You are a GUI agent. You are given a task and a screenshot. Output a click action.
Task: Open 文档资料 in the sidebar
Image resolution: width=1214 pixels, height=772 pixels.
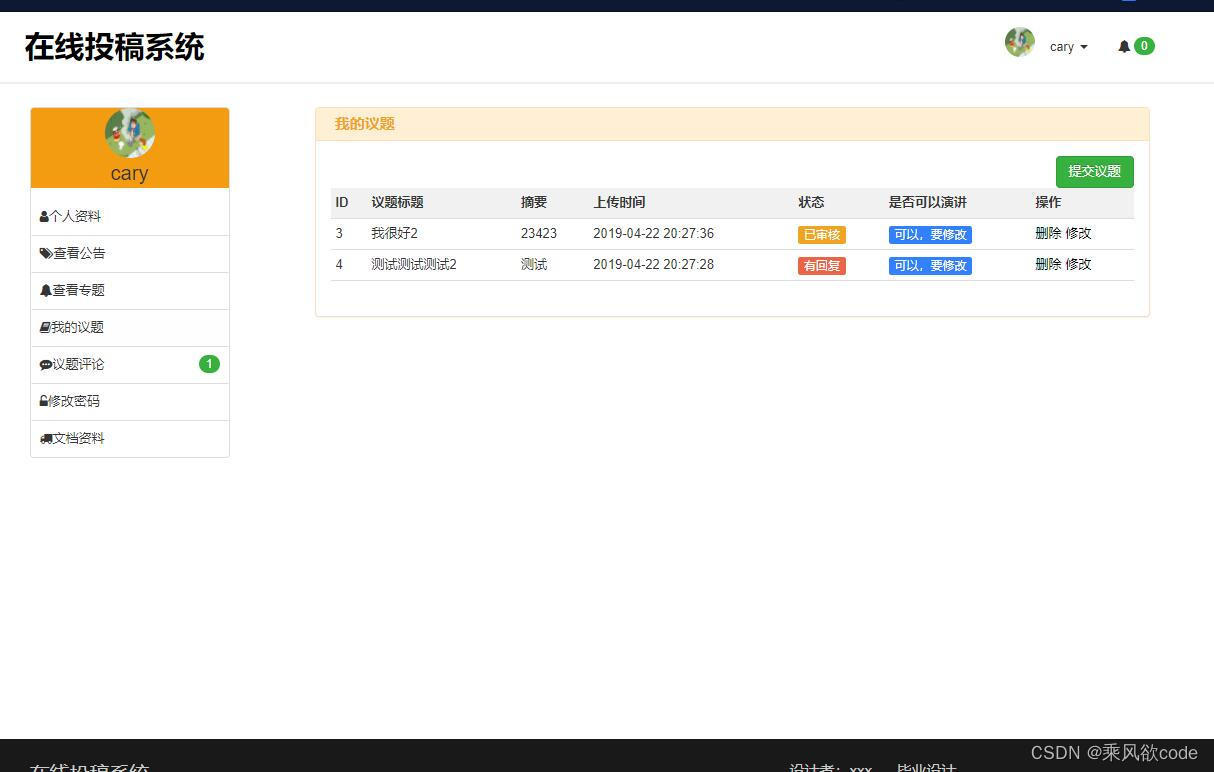click(x=130, y=438)
